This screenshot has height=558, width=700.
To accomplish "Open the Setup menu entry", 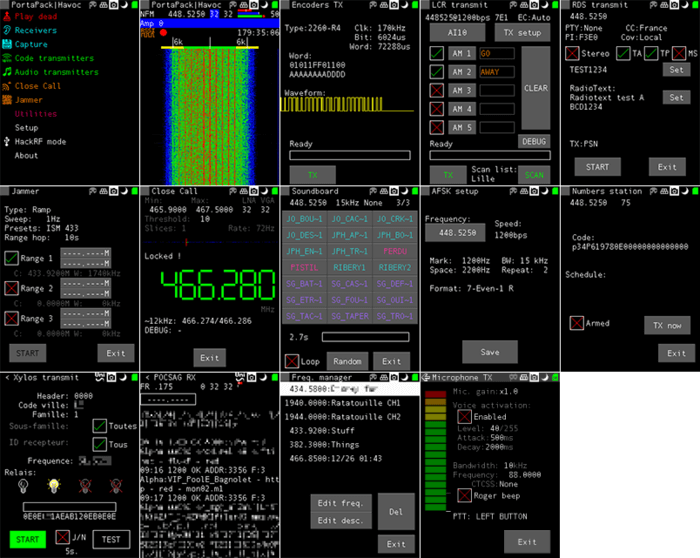I will click(x=27, y=128).
